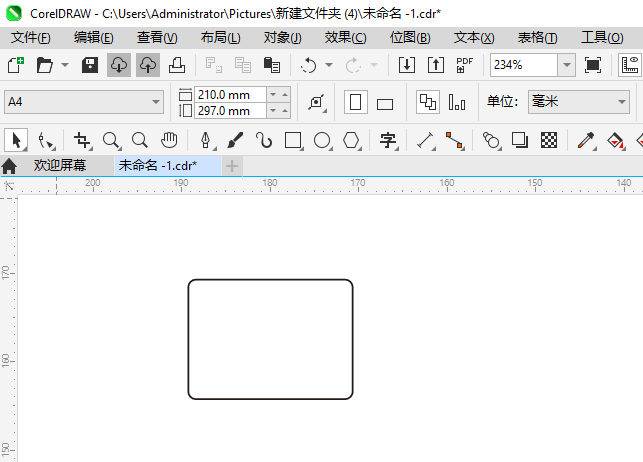Select the Connector line tool
The width and height of the screenshot is (643, 462).
point(454,141)
